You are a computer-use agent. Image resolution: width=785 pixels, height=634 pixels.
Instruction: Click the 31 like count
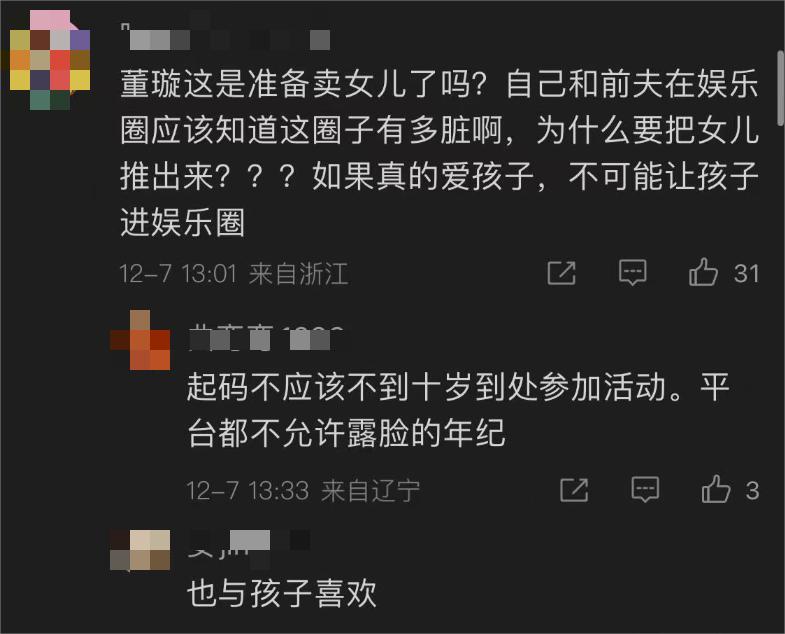tap(746, 273)
